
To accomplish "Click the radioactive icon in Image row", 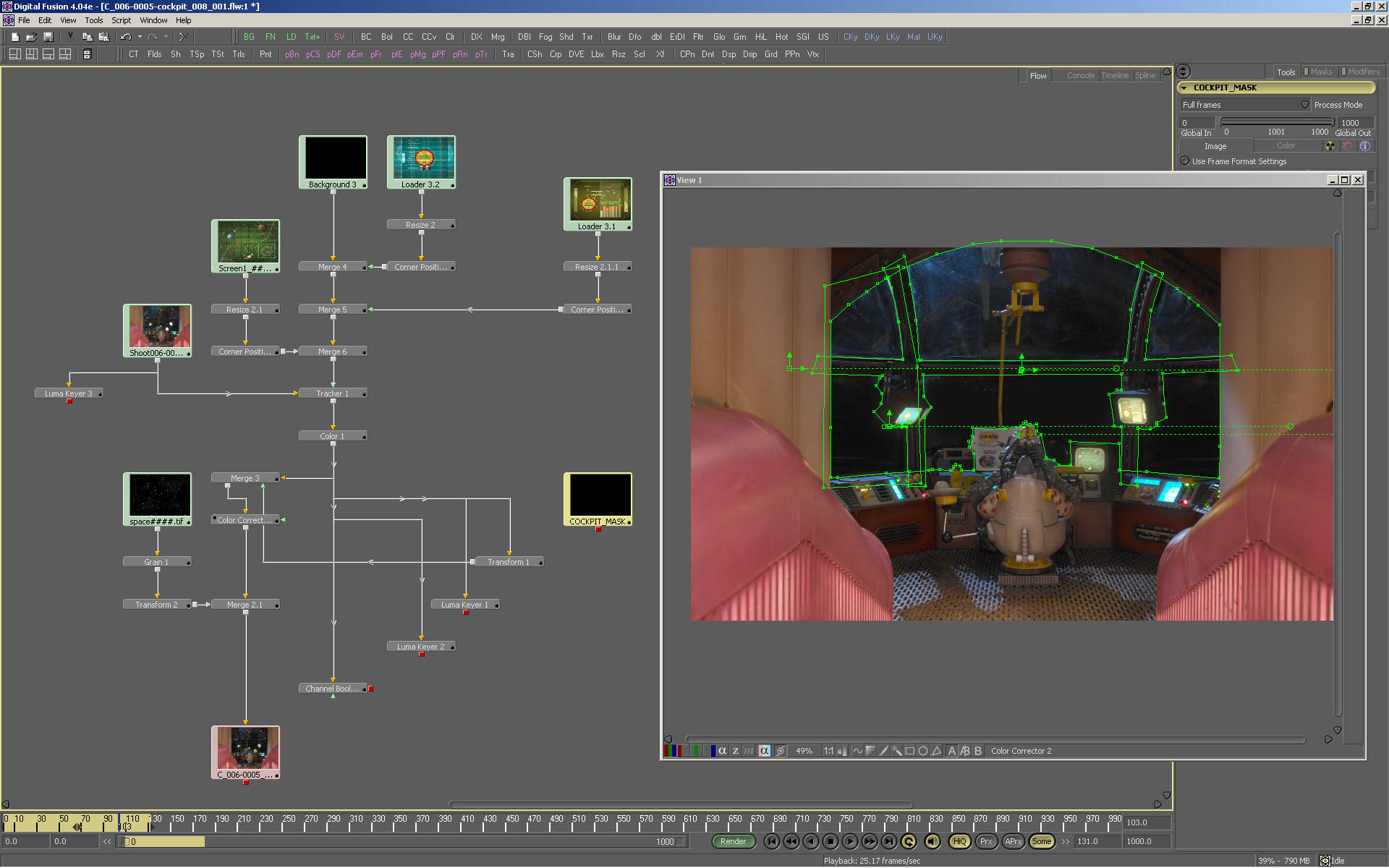I will tap(1330, 146).
